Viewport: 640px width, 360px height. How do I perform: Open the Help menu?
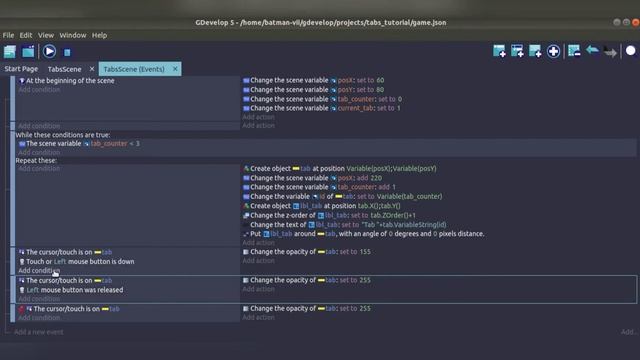(x=99, y=36)
